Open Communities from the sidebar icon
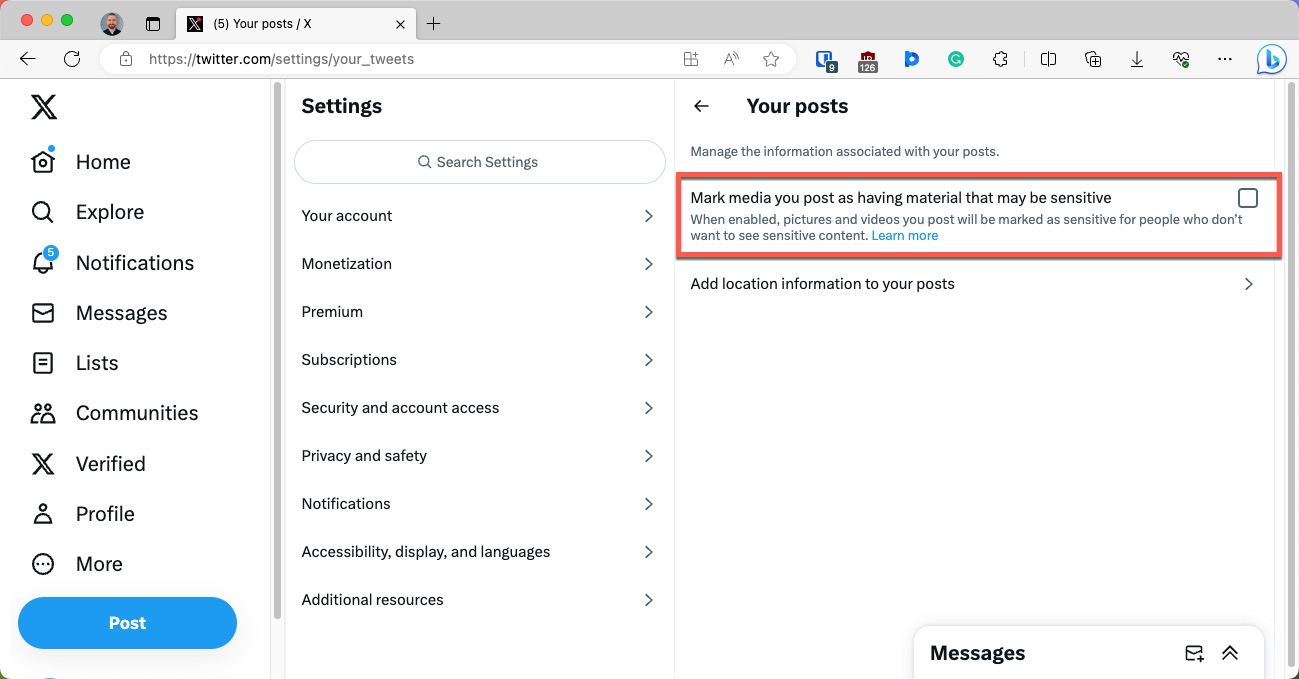This screenshot has height=679, width=1299. click(x=42, y=412)
